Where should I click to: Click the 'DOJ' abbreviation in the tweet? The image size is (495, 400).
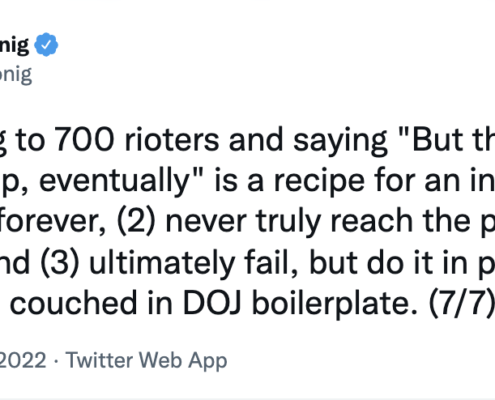(212, 303)
